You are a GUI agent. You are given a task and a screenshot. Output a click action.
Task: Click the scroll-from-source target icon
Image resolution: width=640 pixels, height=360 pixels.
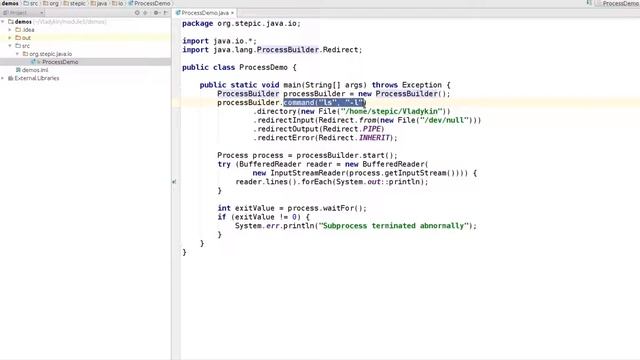[137, 13]
